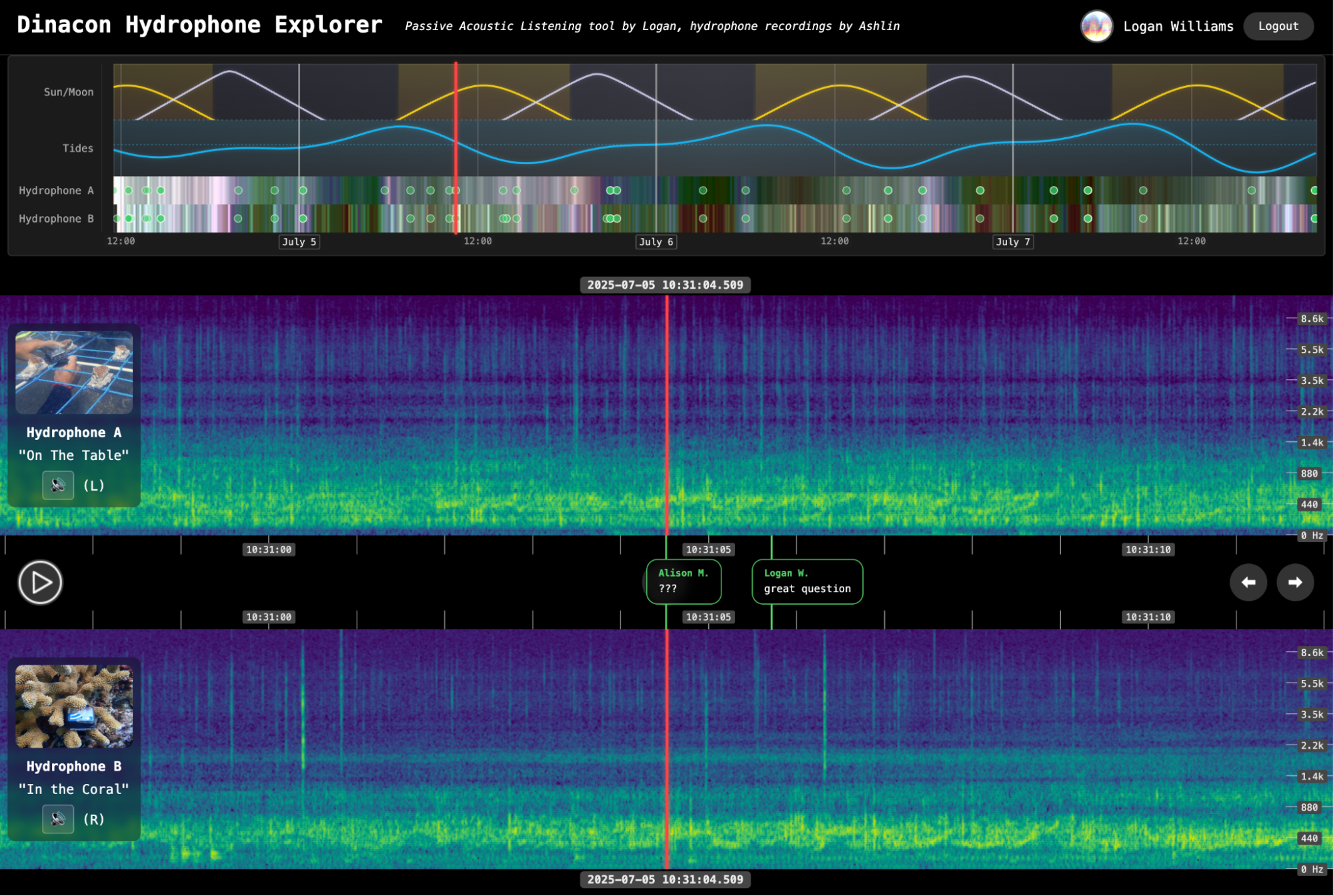The width and height of the screenshot is (1333, 896).
Task: Click bottom timestamp label 2025-07-05 10:31:04.509
Action: point(665,879)
